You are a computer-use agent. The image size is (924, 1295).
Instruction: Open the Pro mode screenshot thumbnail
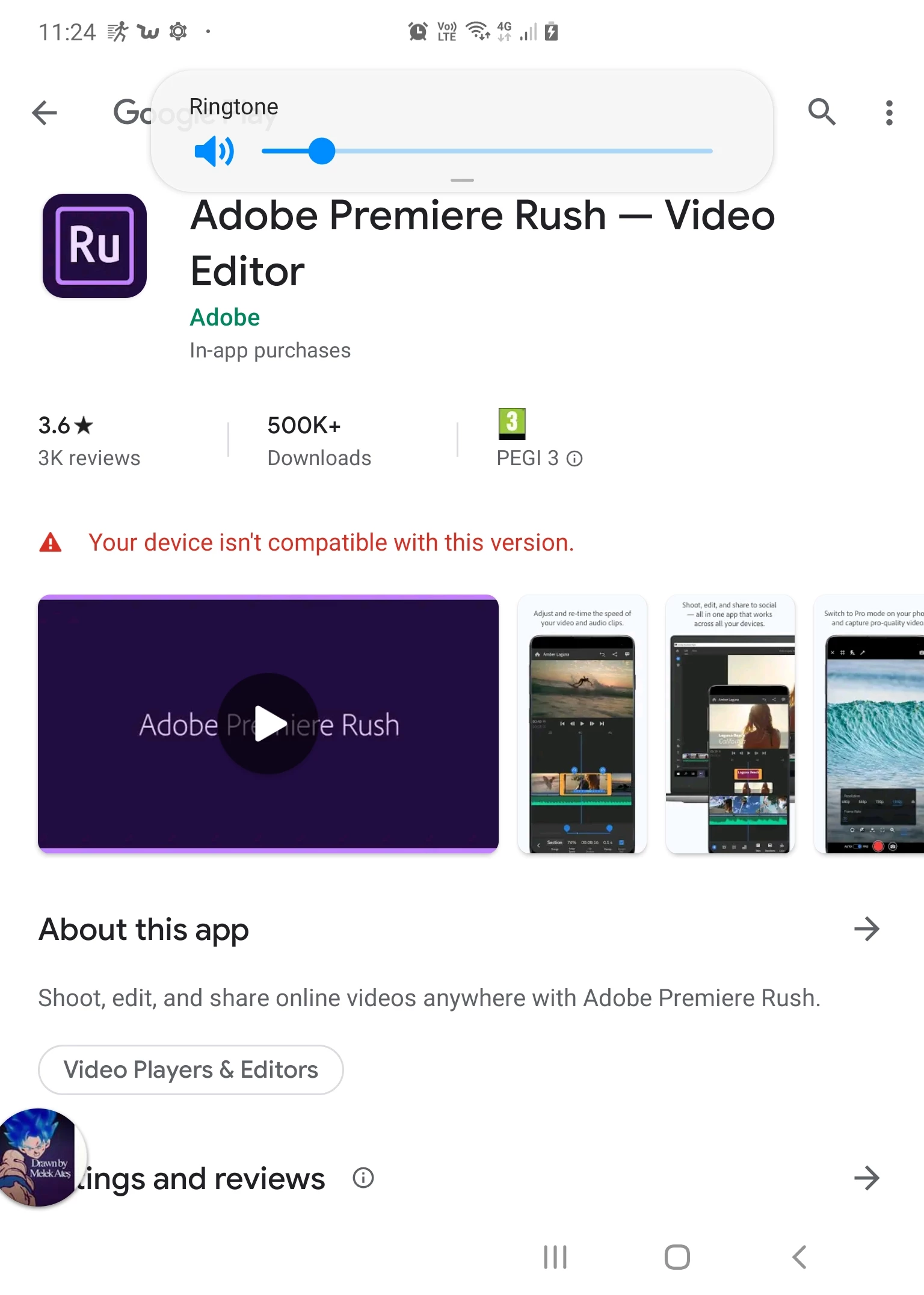pyautogui.click(x=869, y=724)
